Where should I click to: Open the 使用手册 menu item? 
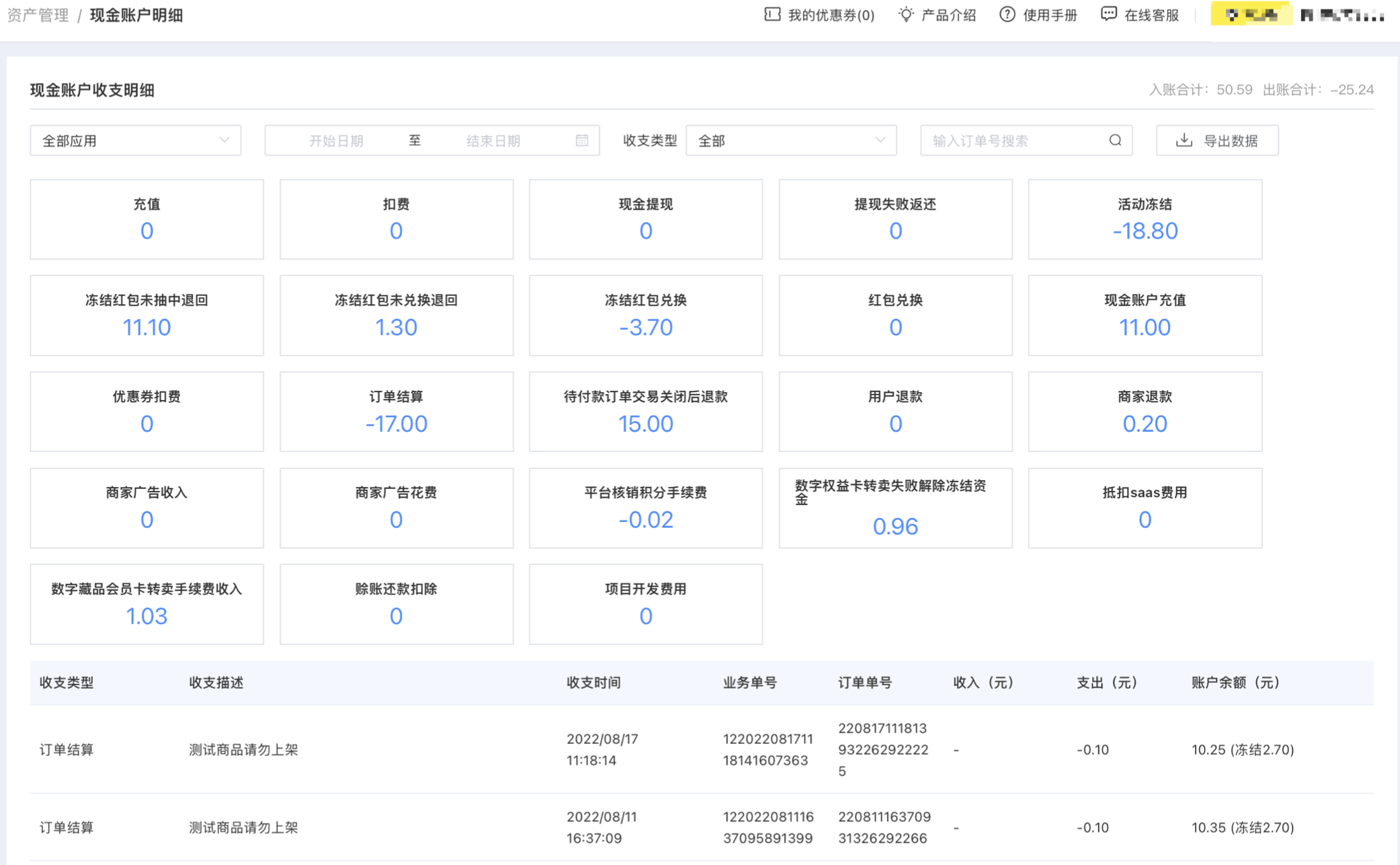point(1050,15)
